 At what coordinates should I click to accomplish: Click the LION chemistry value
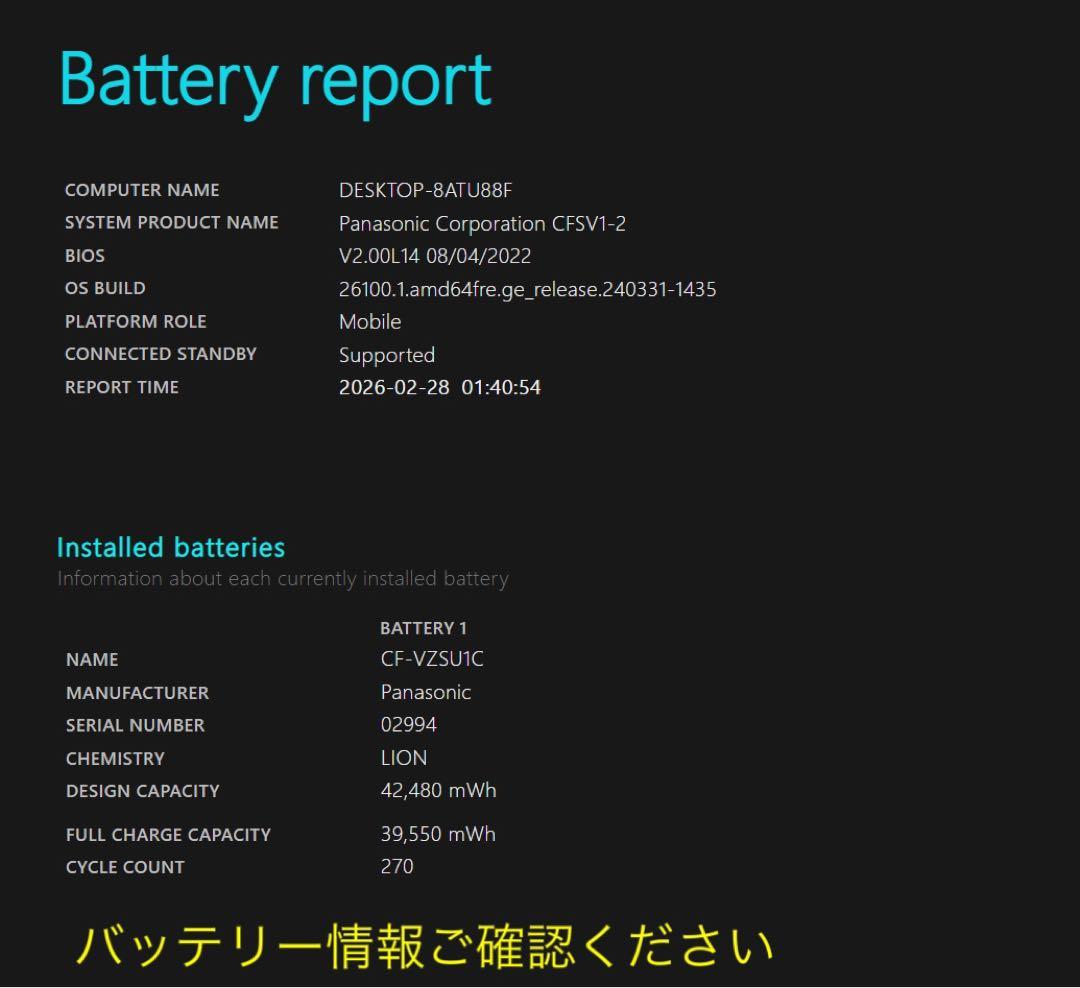[404, 757]
